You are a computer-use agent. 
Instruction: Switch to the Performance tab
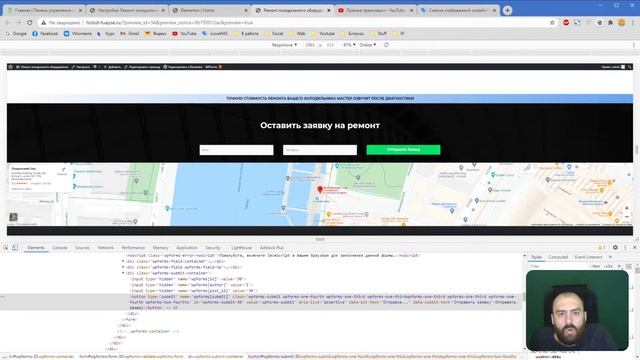pyautogui.click(x=133, y=248)
